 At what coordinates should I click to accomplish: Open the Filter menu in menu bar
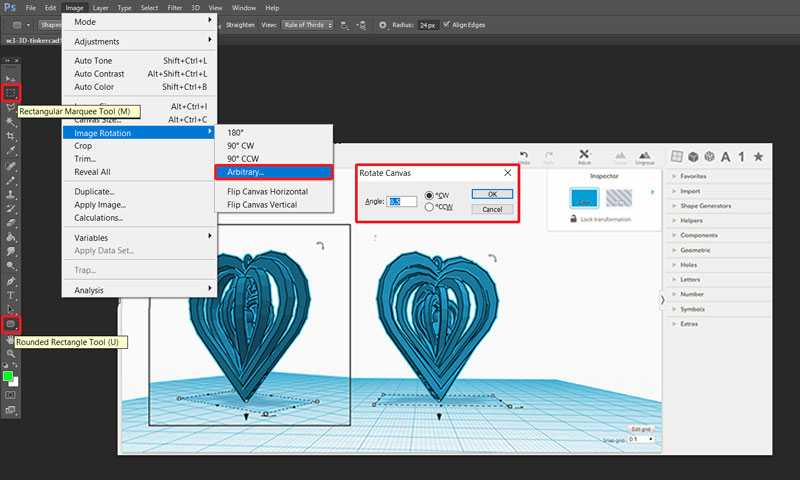(174, 8)
